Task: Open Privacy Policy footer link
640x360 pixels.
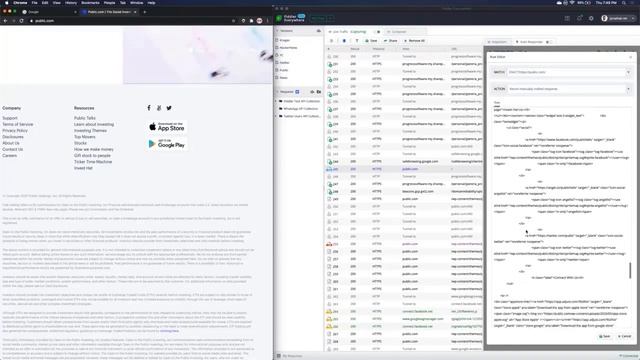Action: [15, 131]
